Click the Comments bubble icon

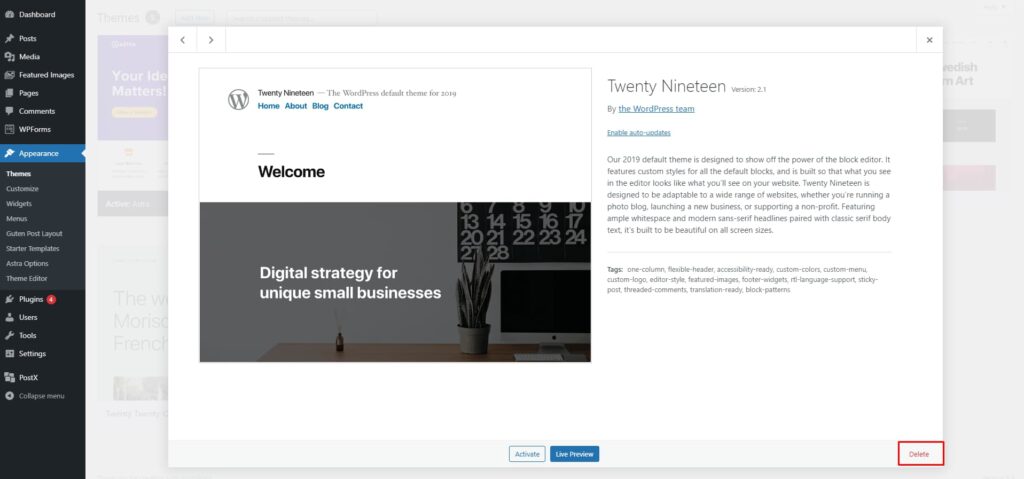pyautogui.click(x=9, y=111)
